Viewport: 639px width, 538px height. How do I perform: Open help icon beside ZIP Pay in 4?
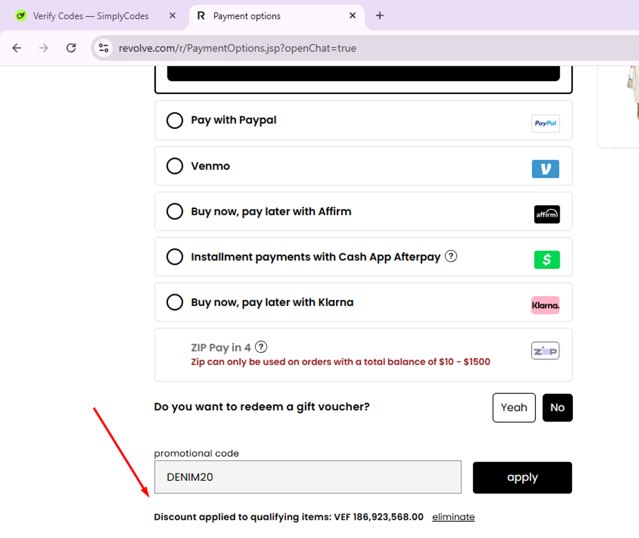coord(261,347)
